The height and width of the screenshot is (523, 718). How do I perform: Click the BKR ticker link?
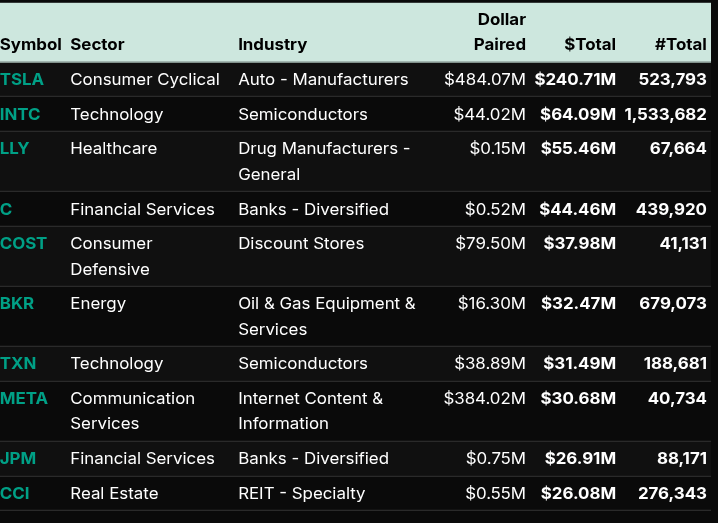click(x=19, y=303)
